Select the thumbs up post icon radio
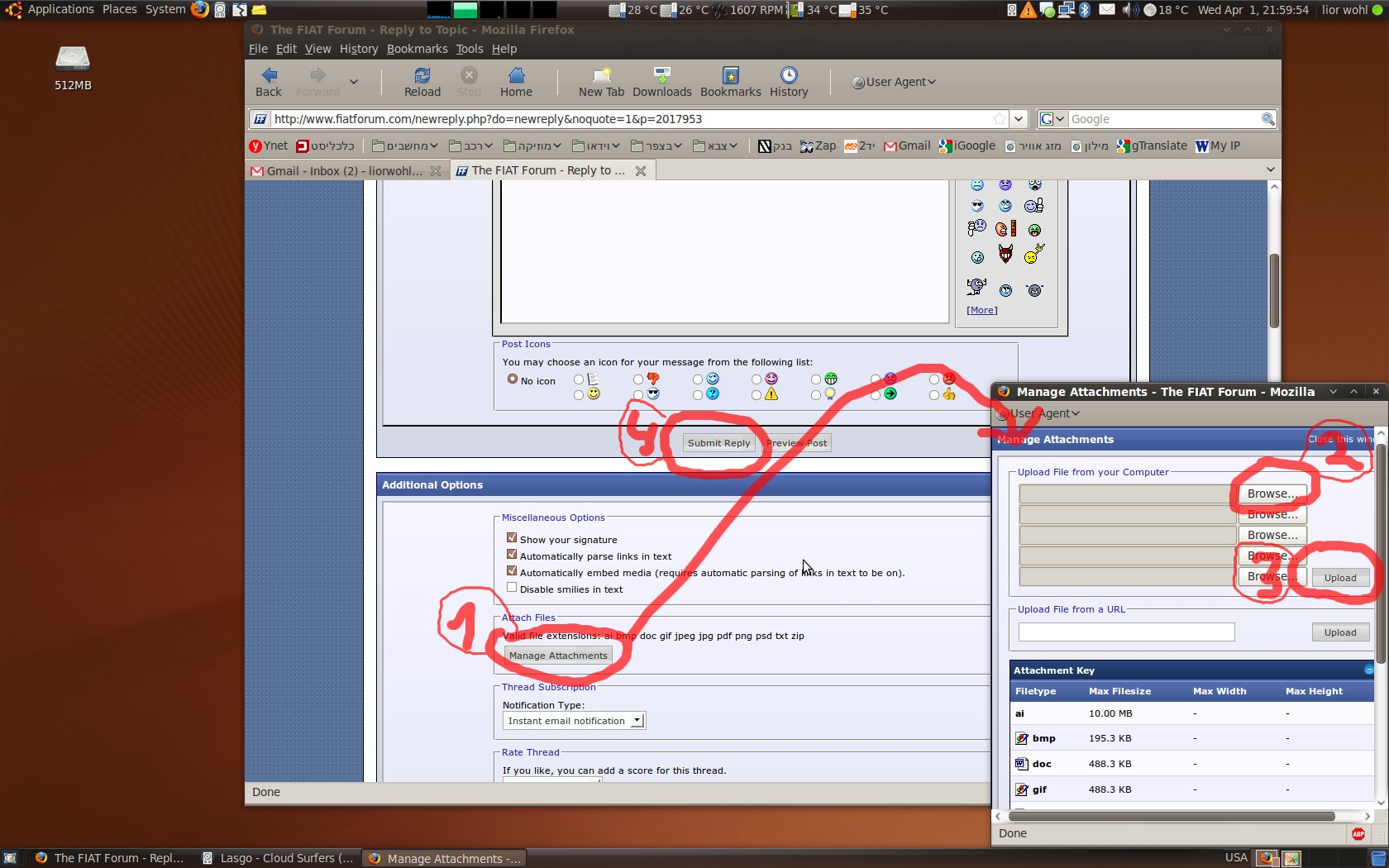Screen dimensions: 1389x868 coord(934,395)
